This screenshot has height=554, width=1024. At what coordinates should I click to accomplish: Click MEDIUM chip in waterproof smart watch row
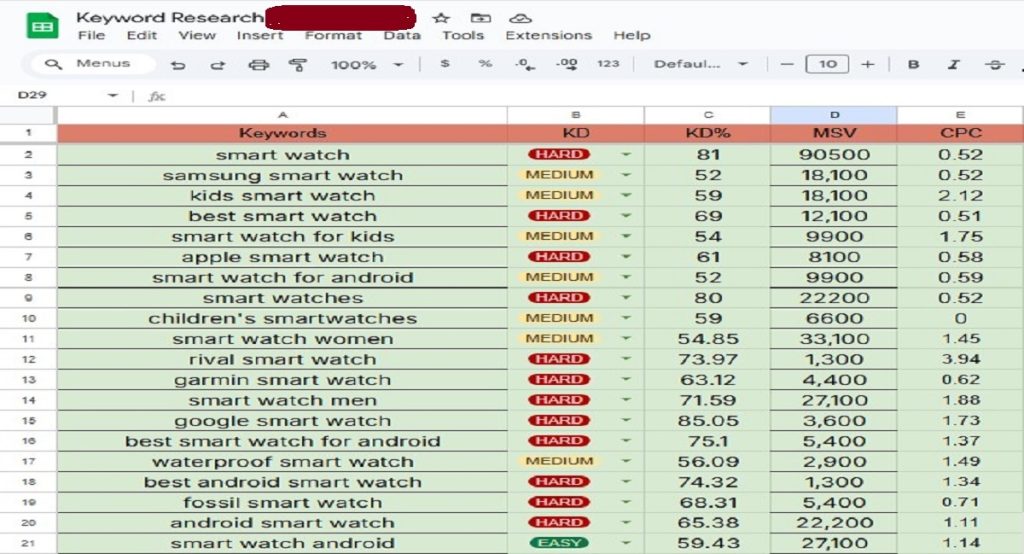click(x=559, y=461)
